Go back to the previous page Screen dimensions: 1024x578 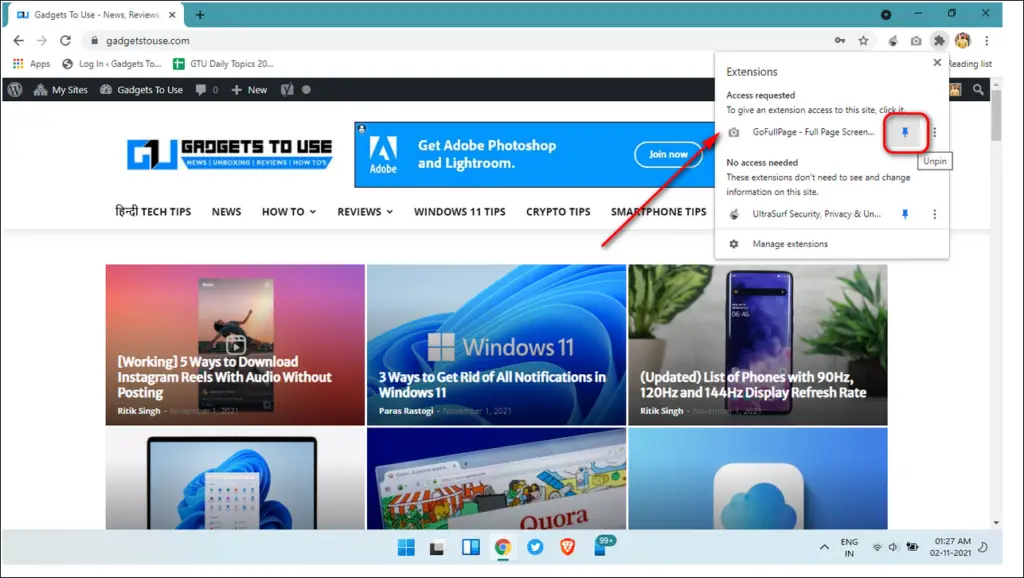[18, 40]
